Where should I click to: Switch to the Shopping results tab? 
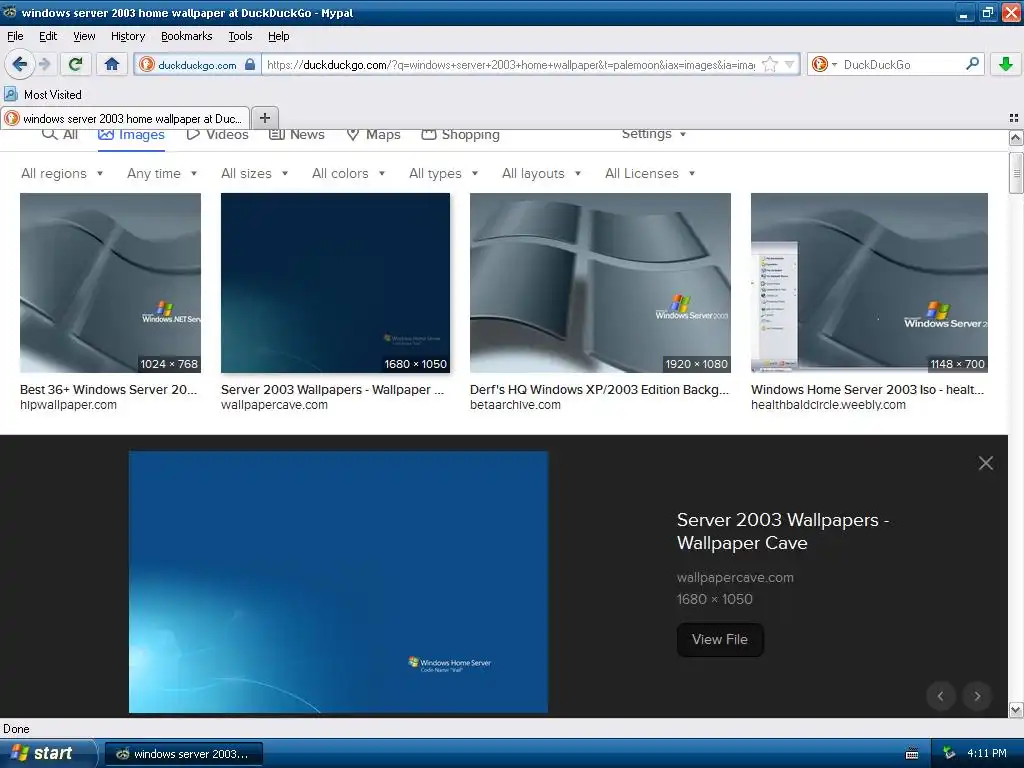(460, 135)
